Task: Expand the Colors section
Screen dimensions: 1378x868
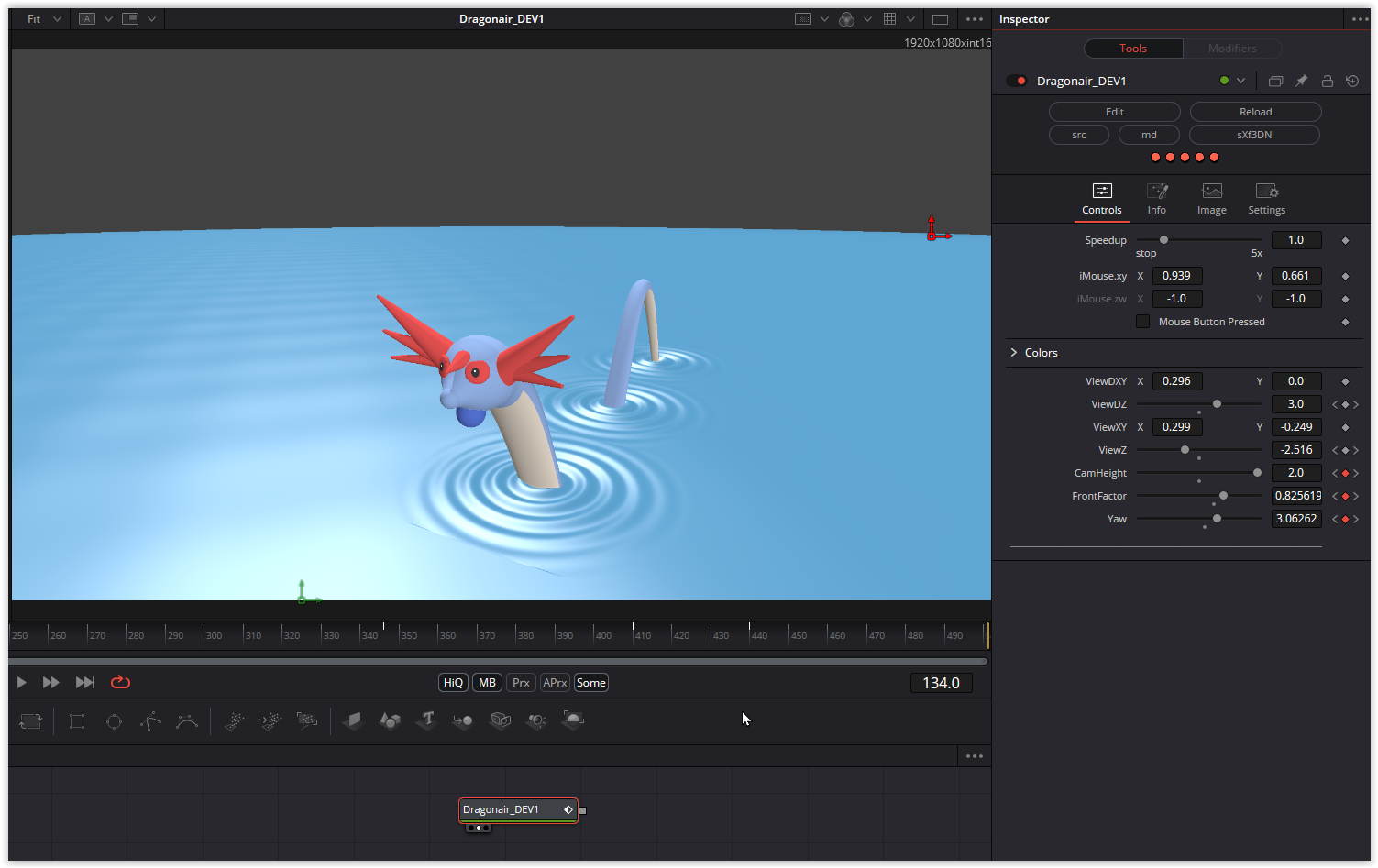Action: (x=1014, y=353)
